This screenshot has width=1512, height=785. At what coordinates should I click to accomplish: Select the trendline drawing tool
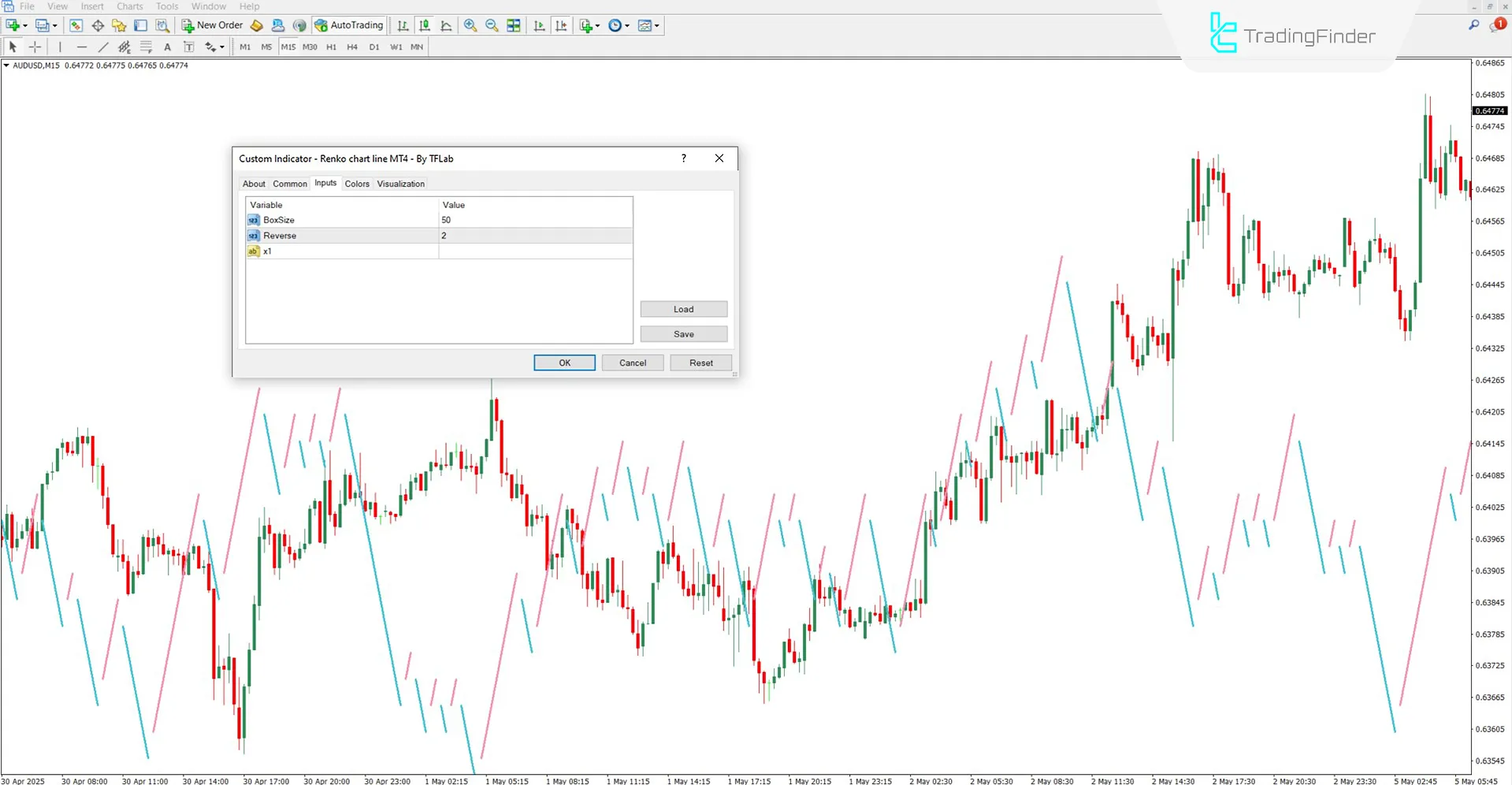tap(103, 47)
